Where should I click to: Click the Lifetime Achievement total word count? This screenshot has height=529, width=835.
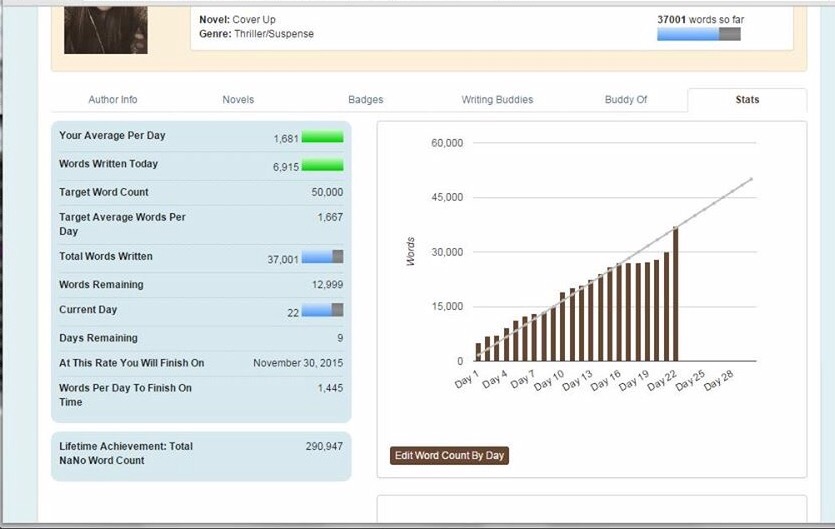click(x=324, y=446)
